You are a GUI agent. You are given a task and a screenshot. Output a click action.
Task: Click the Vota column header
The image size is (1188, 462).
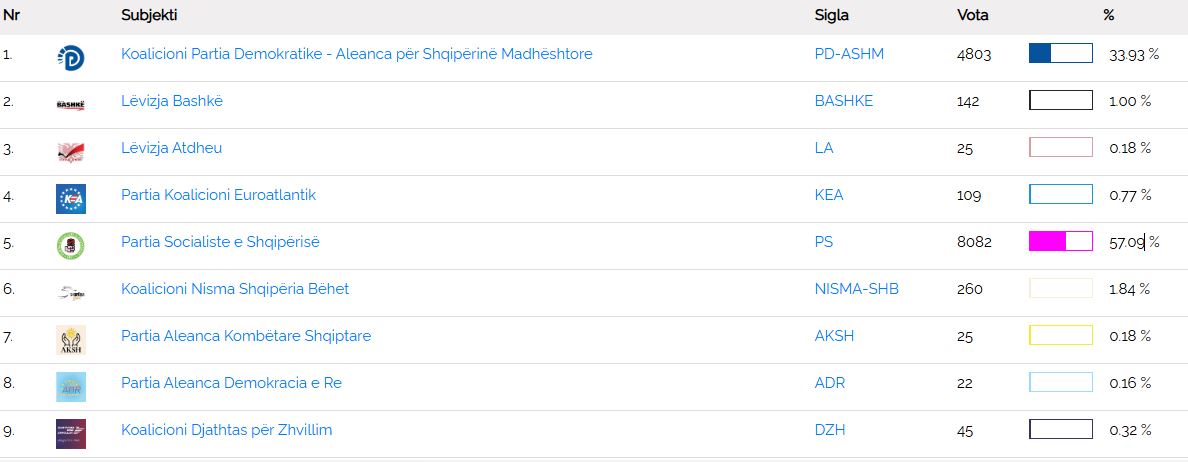(x=973, y=15)
